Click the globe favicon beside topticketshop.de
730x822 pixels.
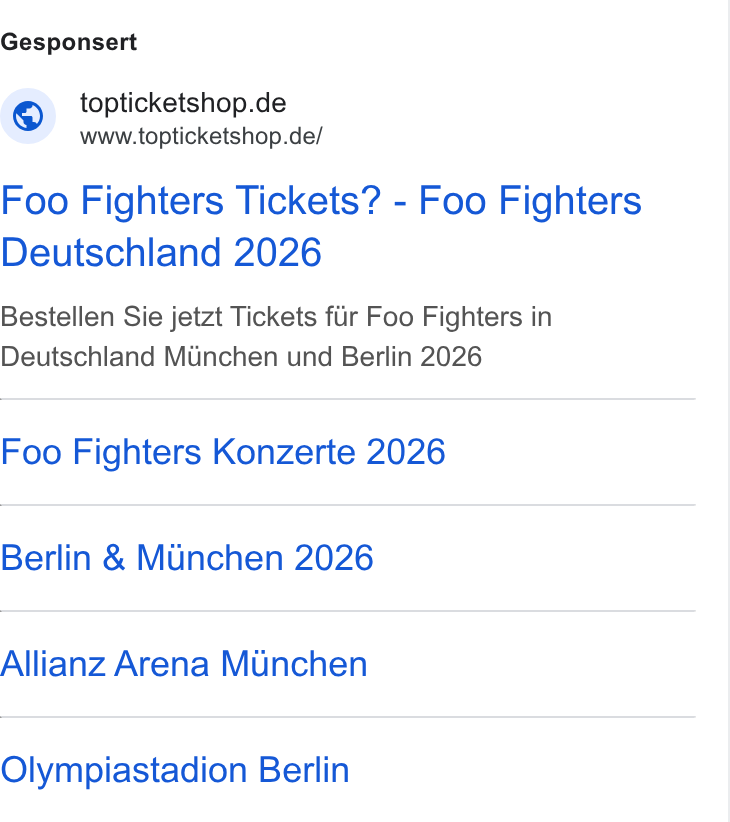point(28,116)
